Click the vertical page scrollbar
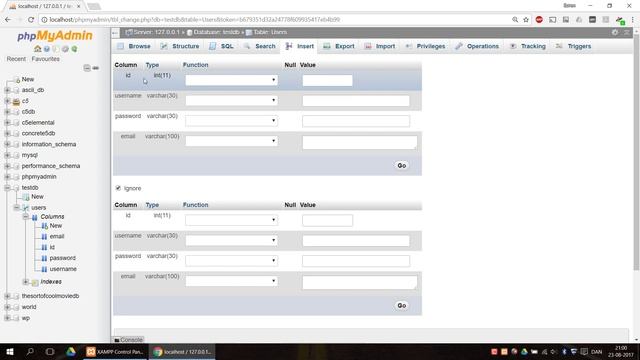This screenshot has width=640, height=360. pyautogui.click(x=636, y=151)
